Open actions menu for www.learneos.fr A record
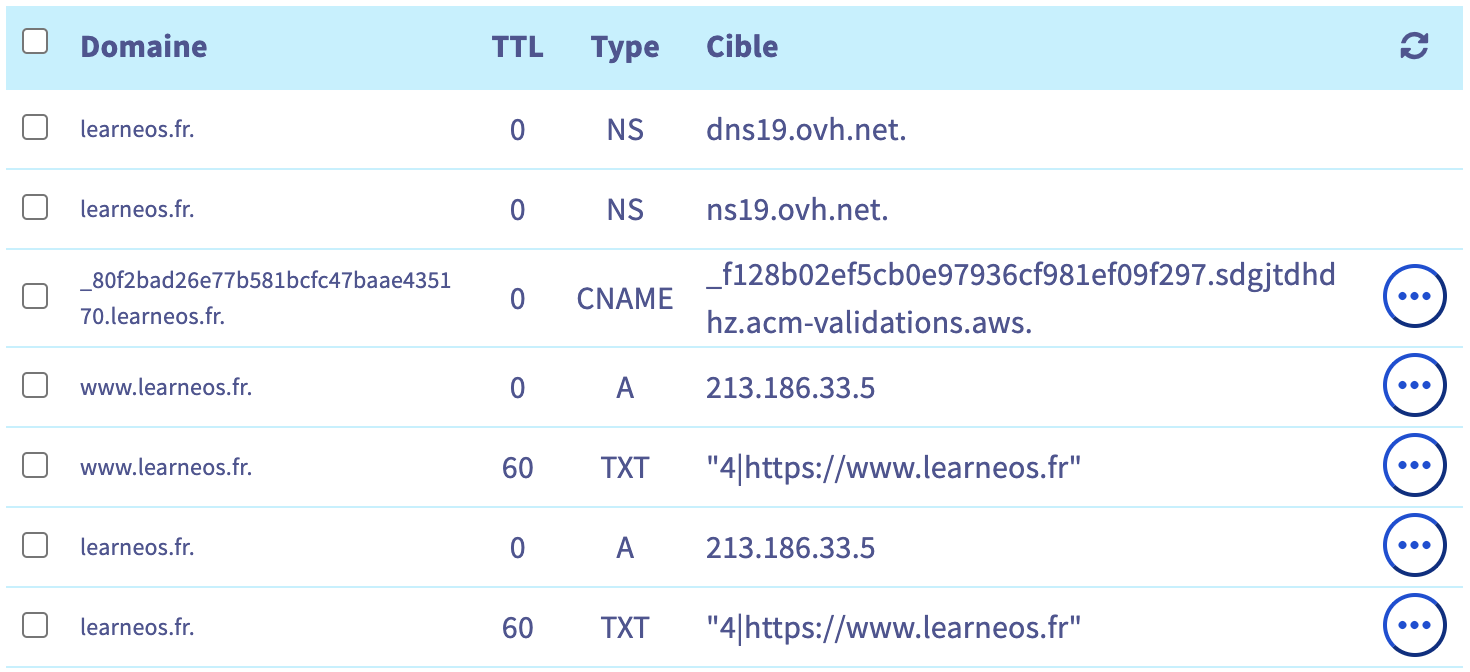 tap(1414, 386)
